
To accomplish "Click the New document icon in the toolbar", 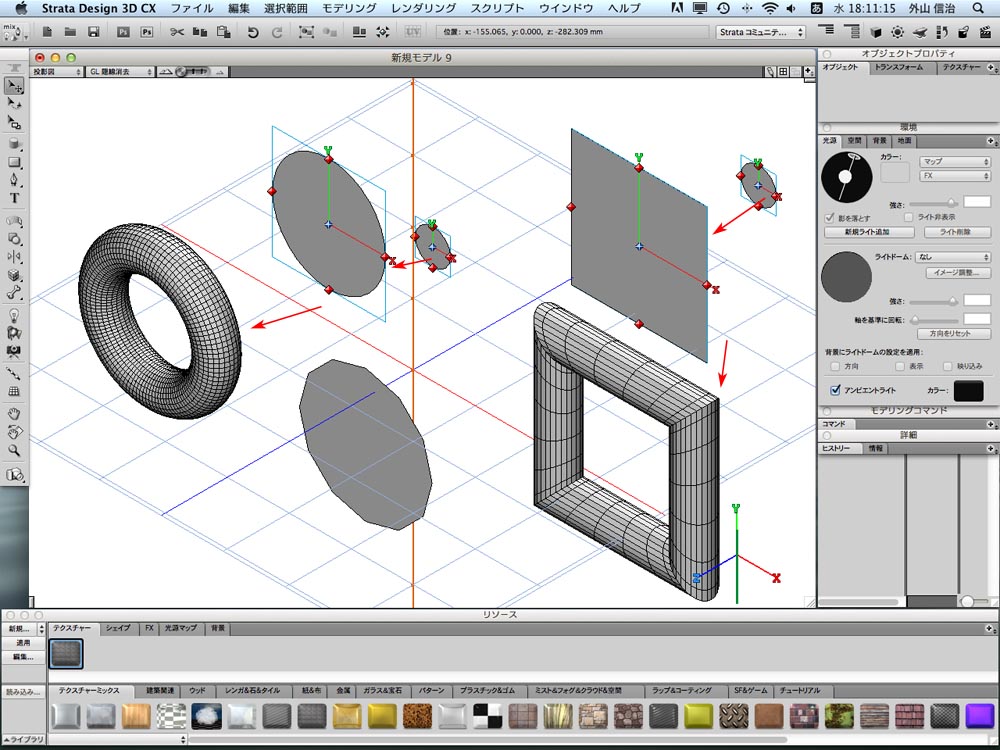I will click(47, 31).
